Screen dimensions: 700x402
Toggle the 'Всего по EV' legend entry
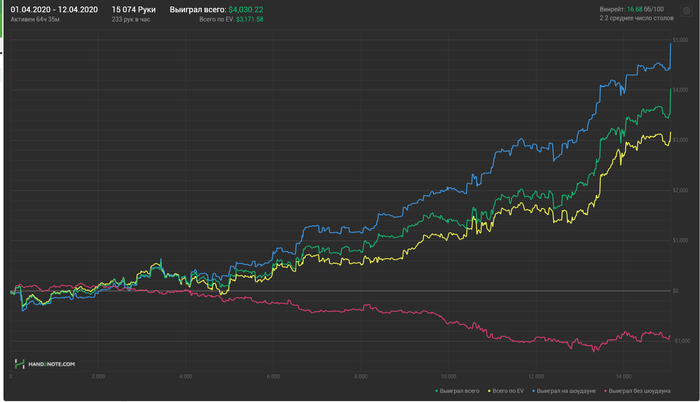click(x=505, y=391)
